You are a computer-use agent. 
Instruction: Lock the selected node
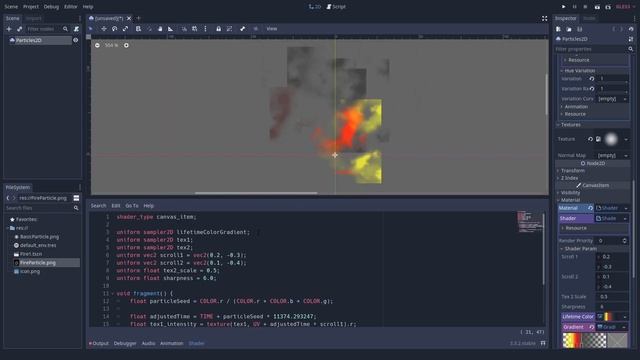coord(218,29)
